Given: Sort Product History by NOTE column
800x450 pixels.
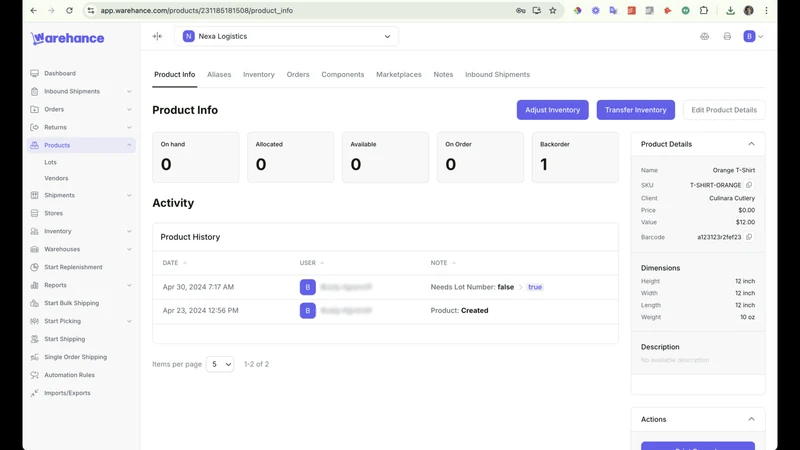Looking at the screenshot, I should coord(443,263).
